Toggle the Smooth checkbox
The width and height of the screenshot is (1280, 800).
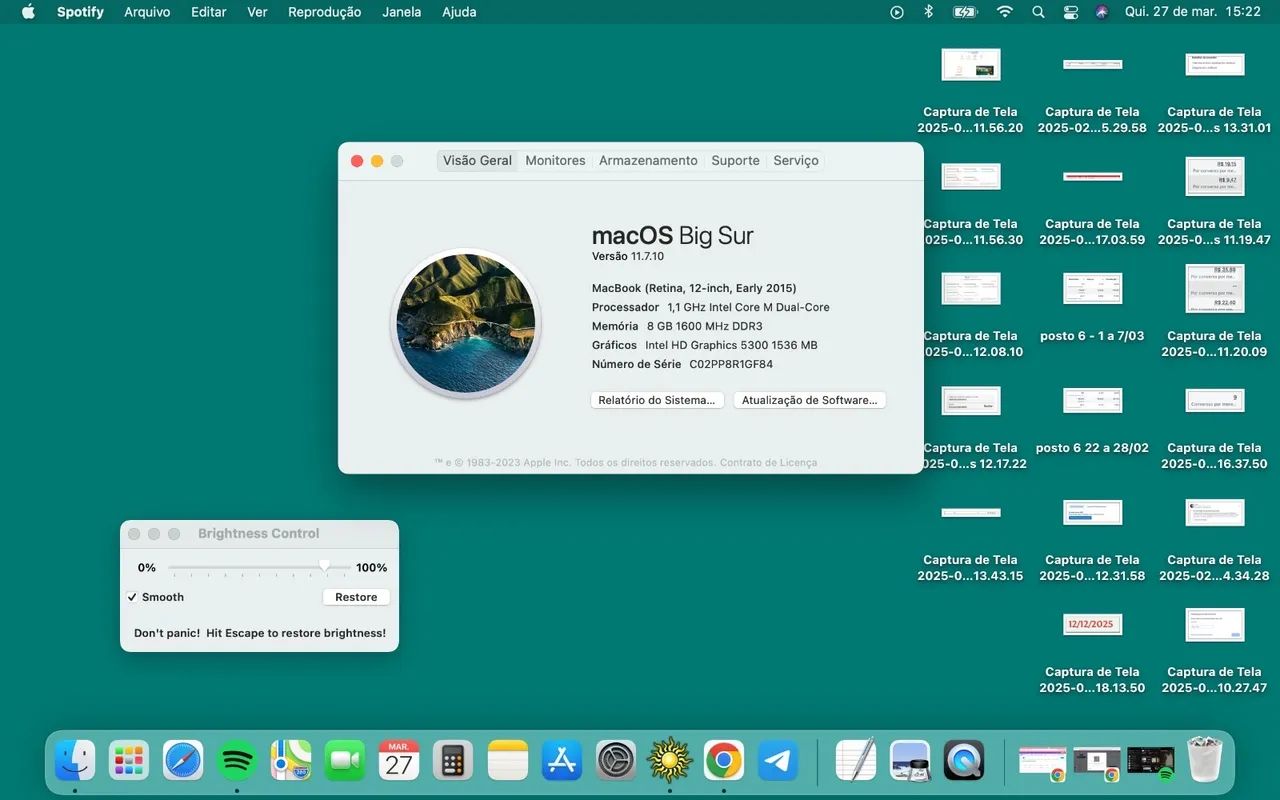tap(132, 597)
